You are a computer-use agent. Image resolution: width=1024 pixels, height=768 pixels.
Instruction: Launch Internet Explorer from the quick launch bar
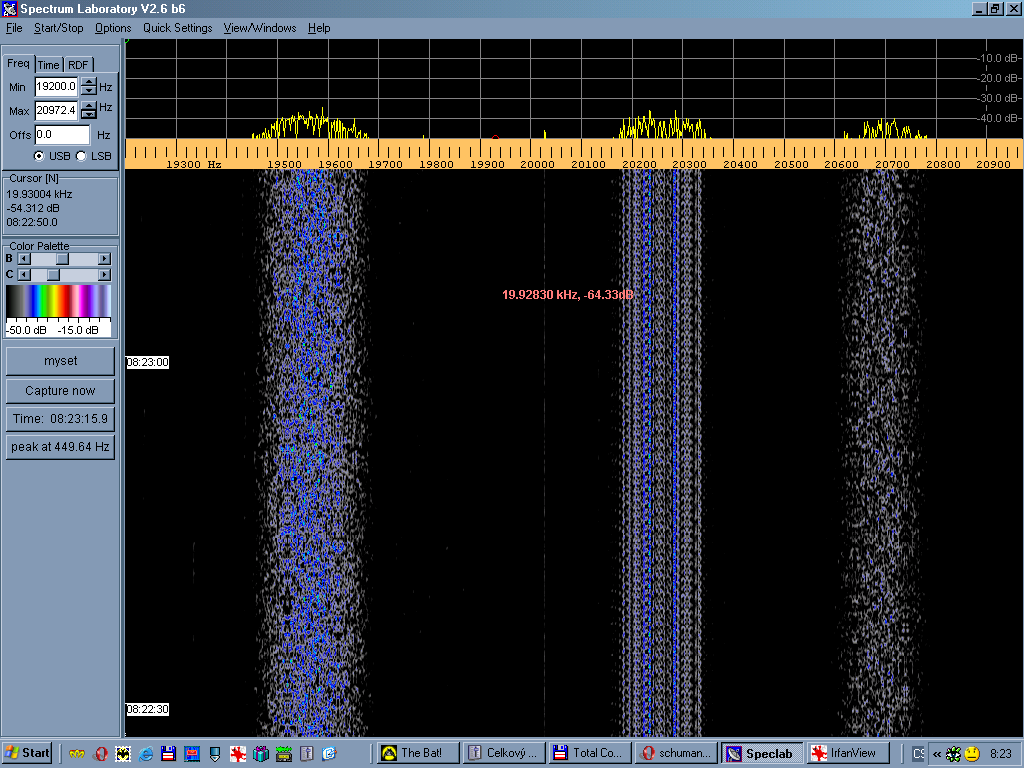[x=146, y=754]
